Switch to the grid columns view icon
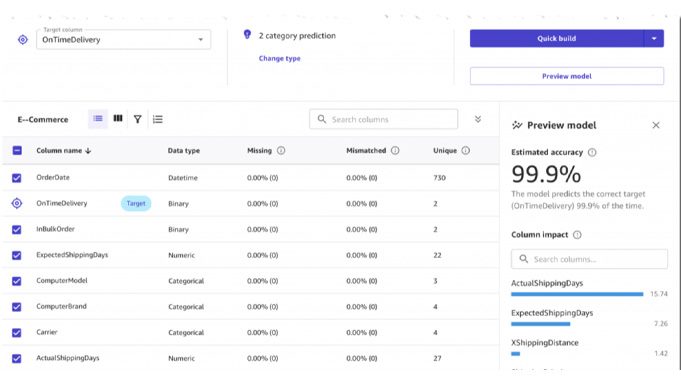681x381 pixels. 118,119
